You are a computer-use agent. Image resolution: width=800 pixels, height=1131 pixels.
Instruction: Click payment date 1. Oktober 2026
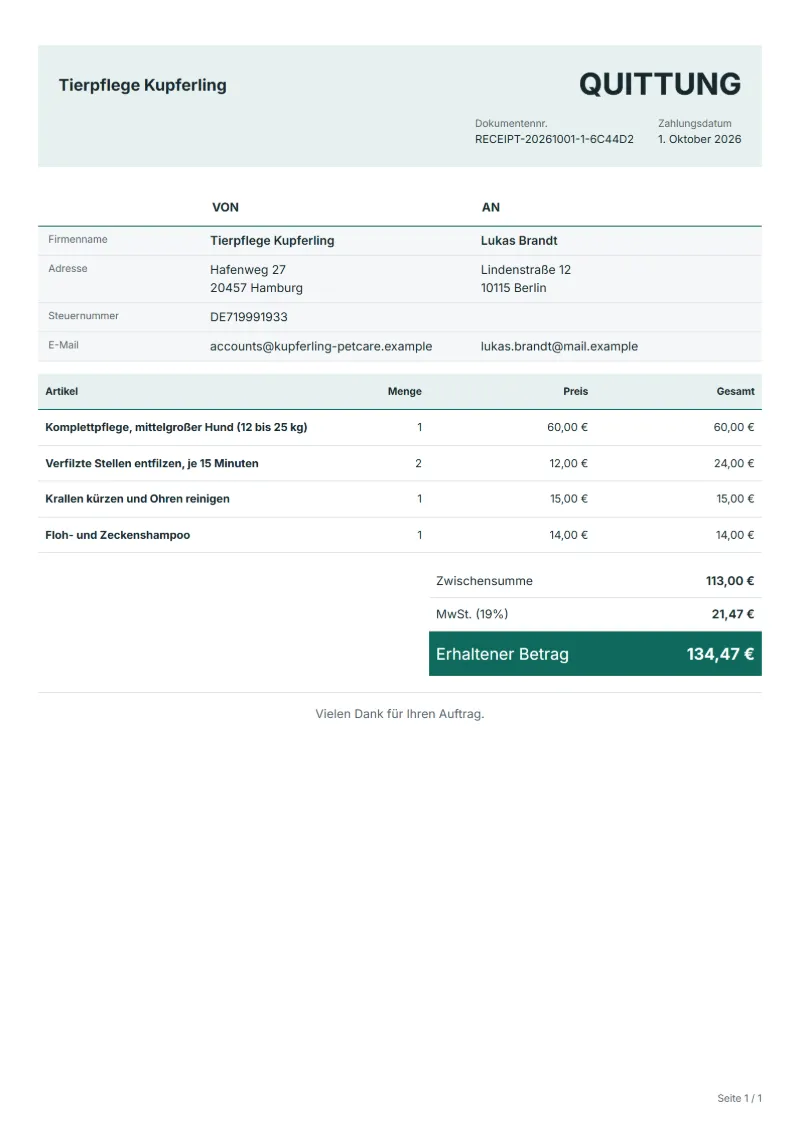coord(699,139)
